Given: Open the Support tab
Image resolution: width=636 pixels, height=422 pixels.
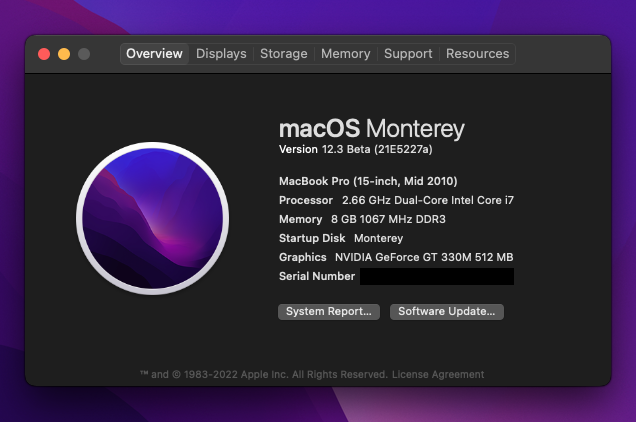Looking at the screenshot, I should [x=408, y=54].
